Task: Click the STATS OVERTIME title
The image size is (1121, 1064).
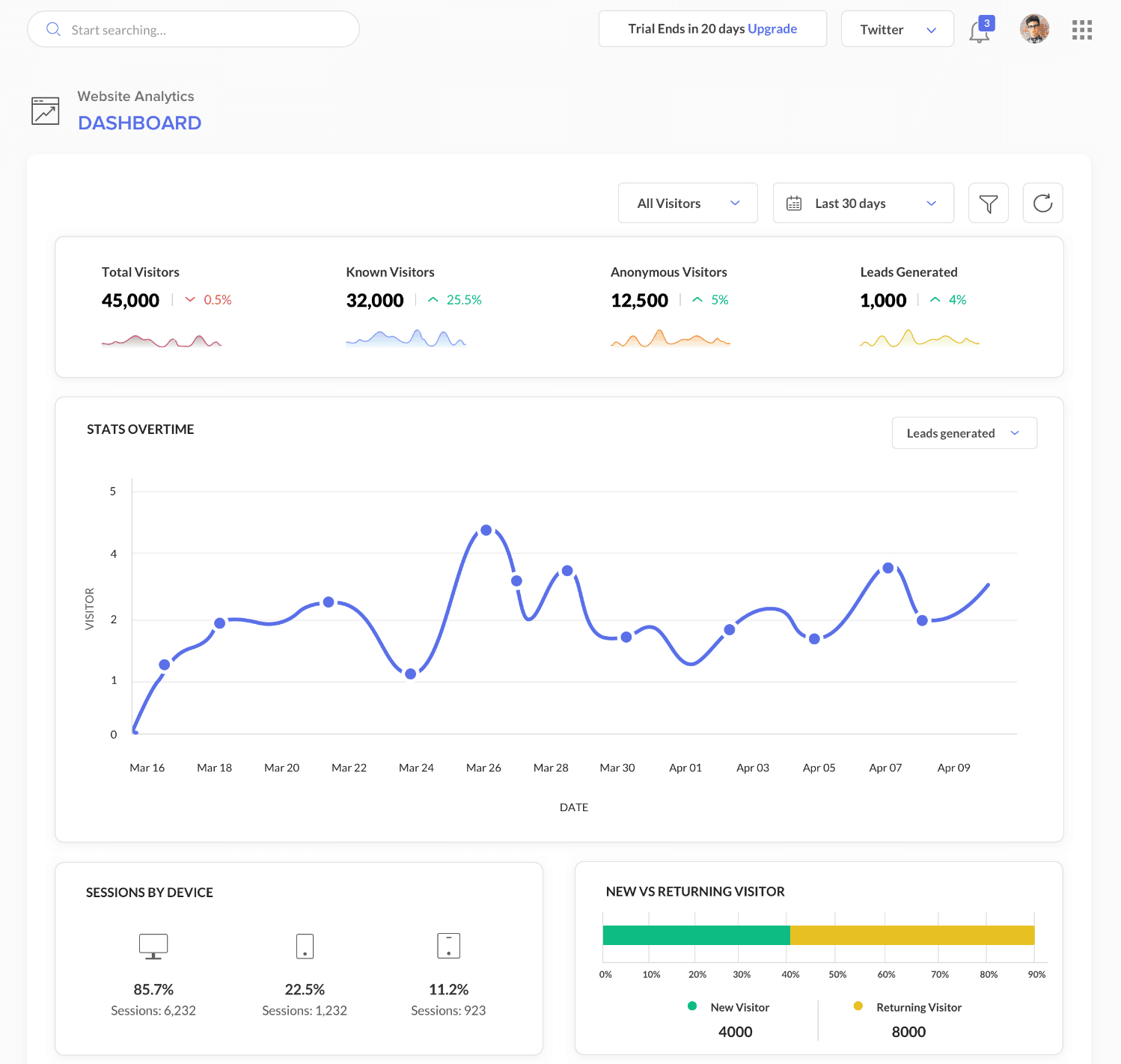Action: [x=141, y=429]
